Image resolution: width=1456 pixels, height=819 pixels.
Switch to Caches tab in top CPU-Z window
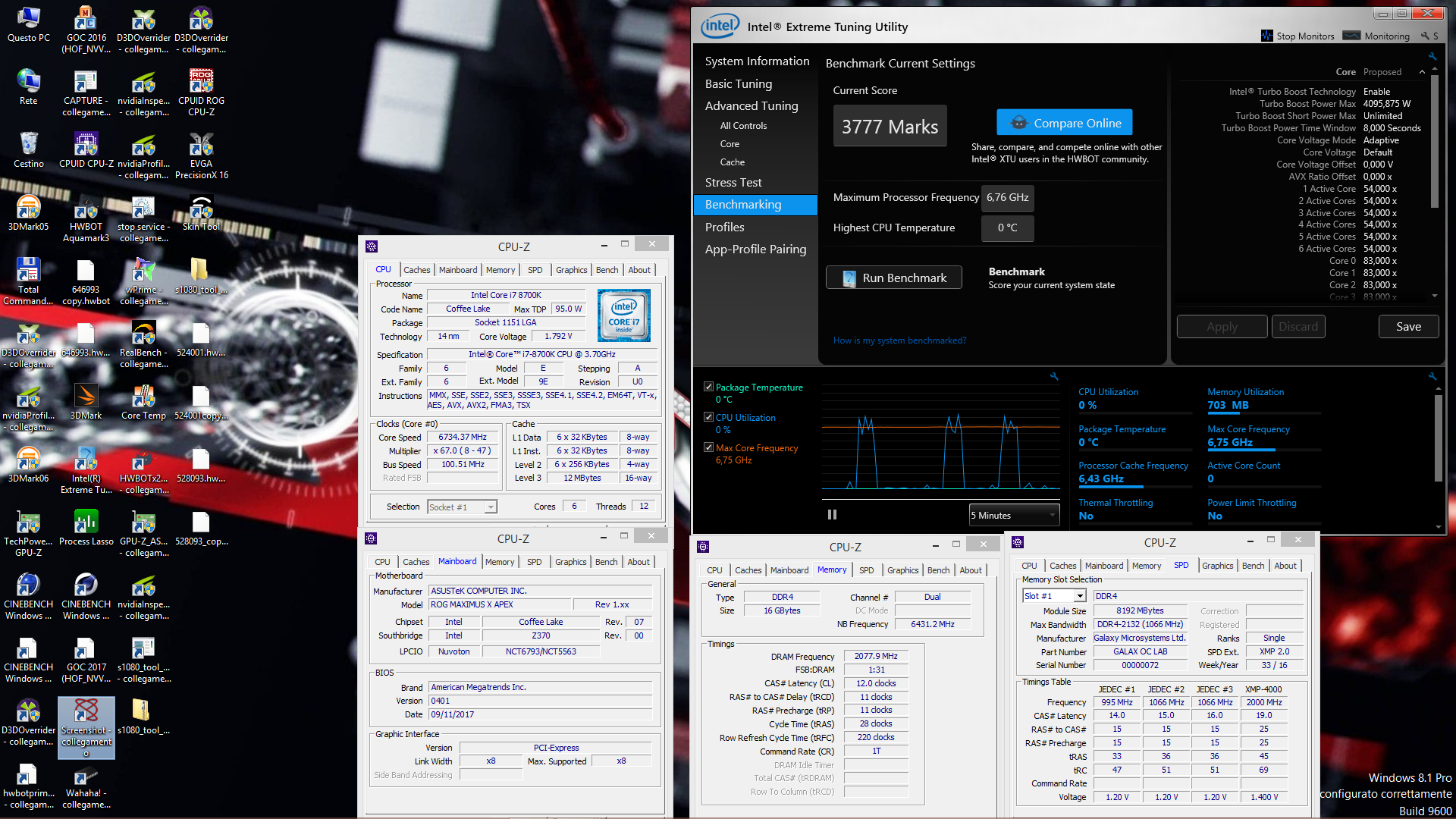(416, 270)
